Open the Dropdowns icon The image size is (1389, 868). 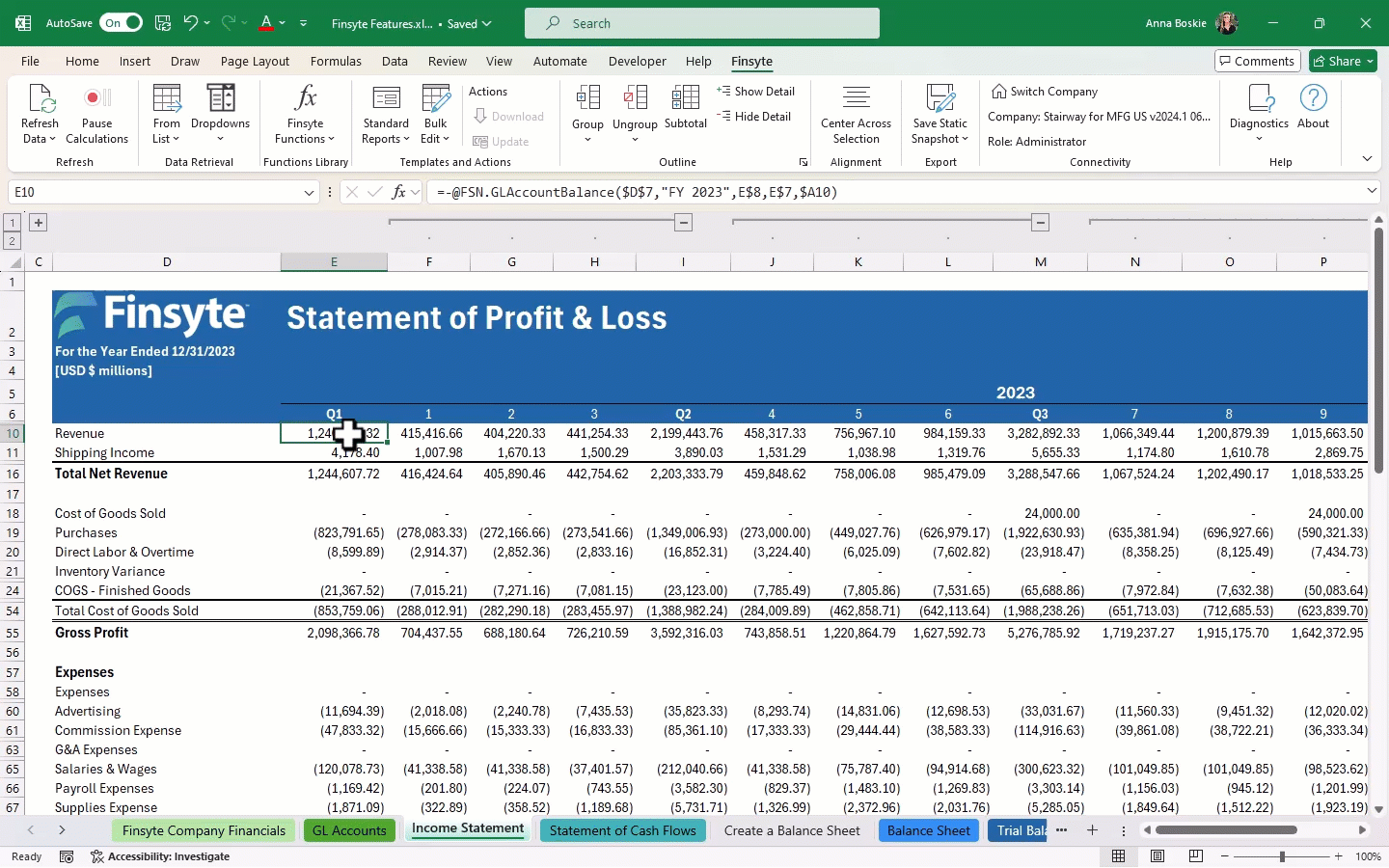pyautogui.click(x=221, y=98)
